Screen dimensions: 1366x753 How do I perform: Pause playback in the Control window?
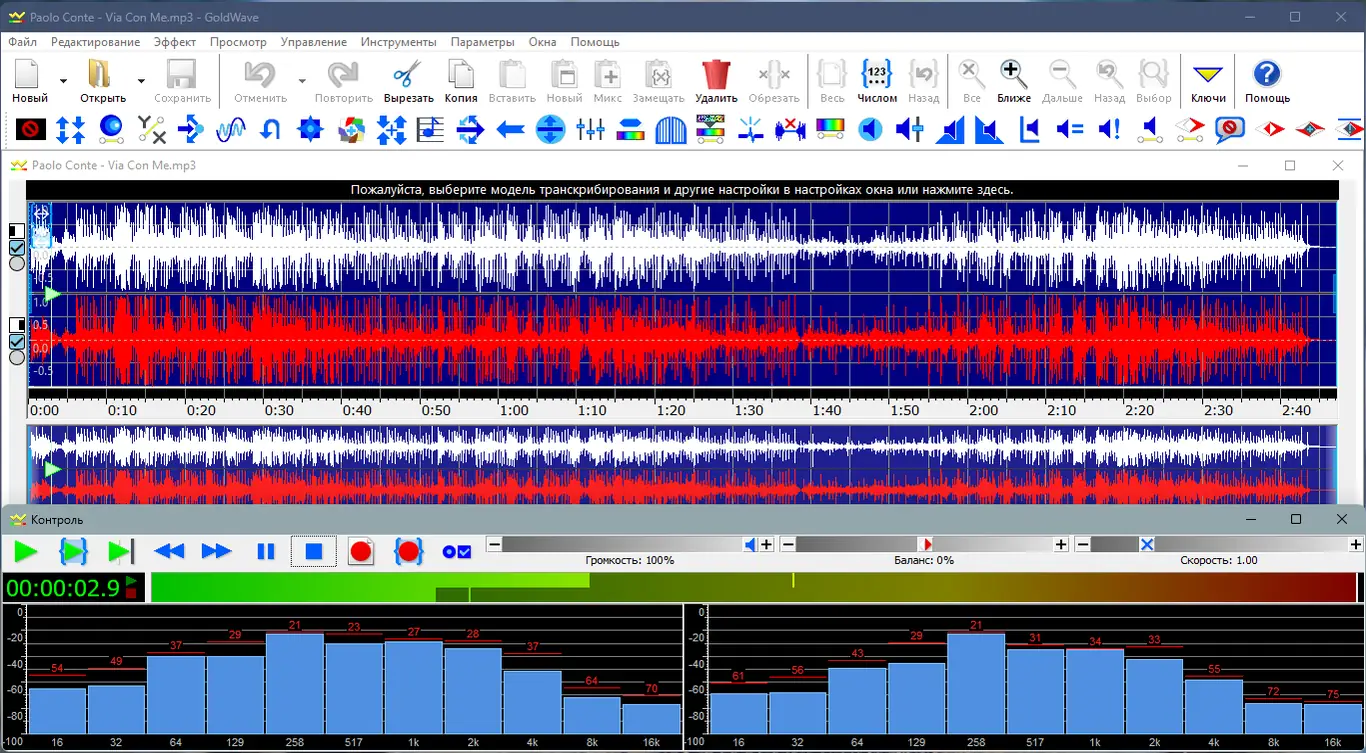pos(265,551)
